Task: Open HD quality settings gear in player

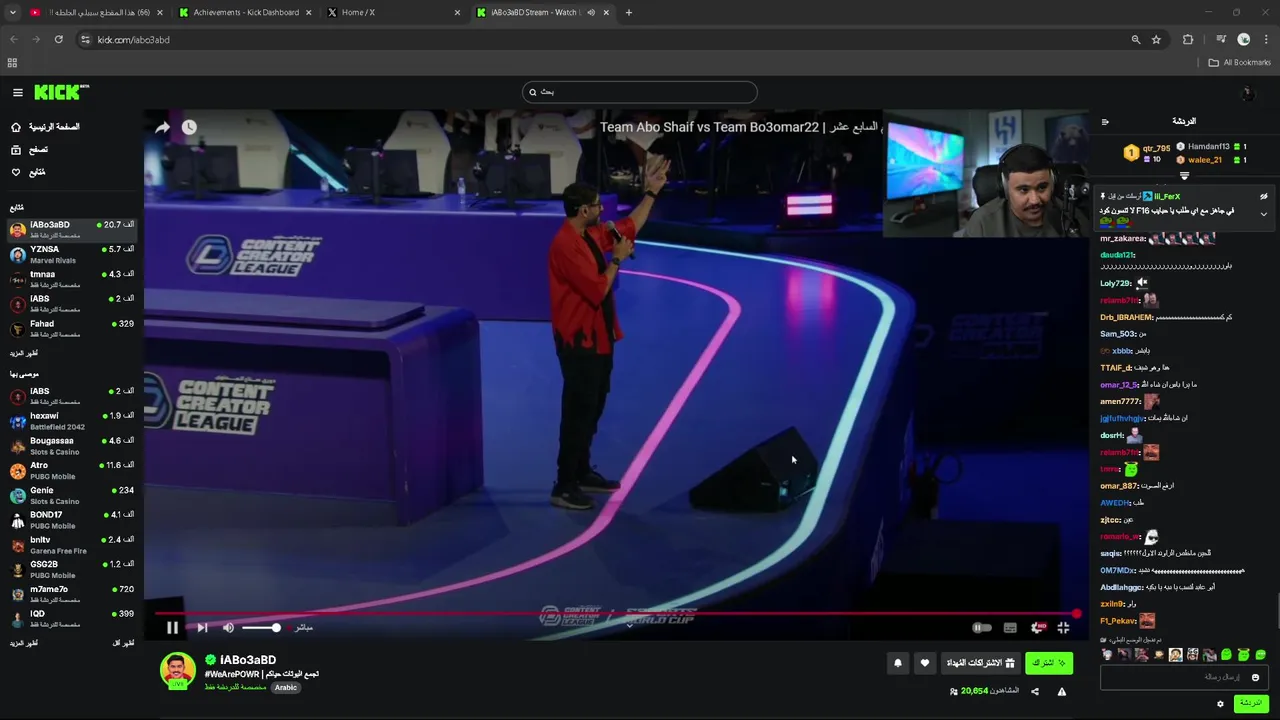Action: pos(1037,627)
